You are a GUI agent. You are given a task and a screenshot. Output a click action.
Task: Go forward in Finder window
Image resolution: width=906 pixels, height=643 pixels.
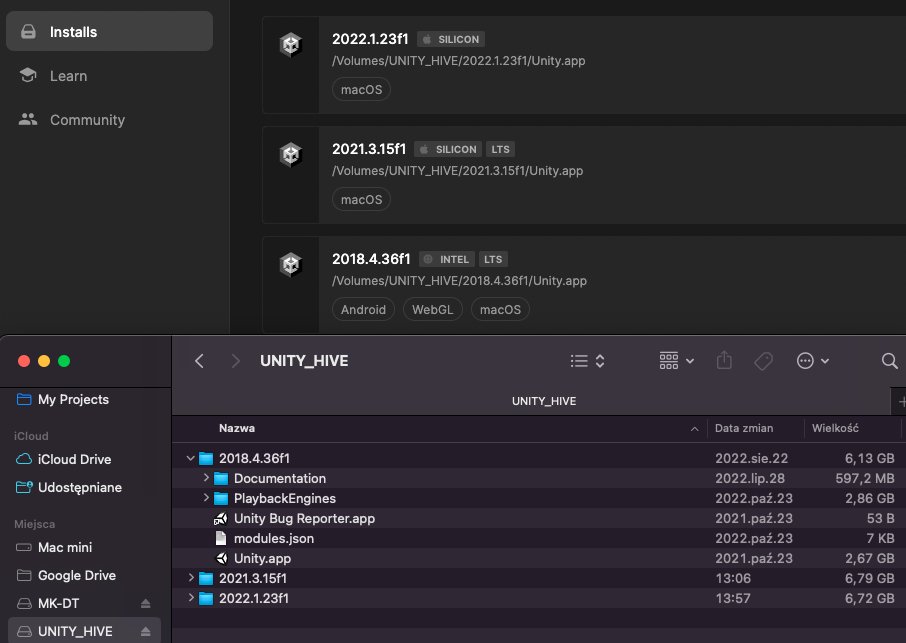235,361
